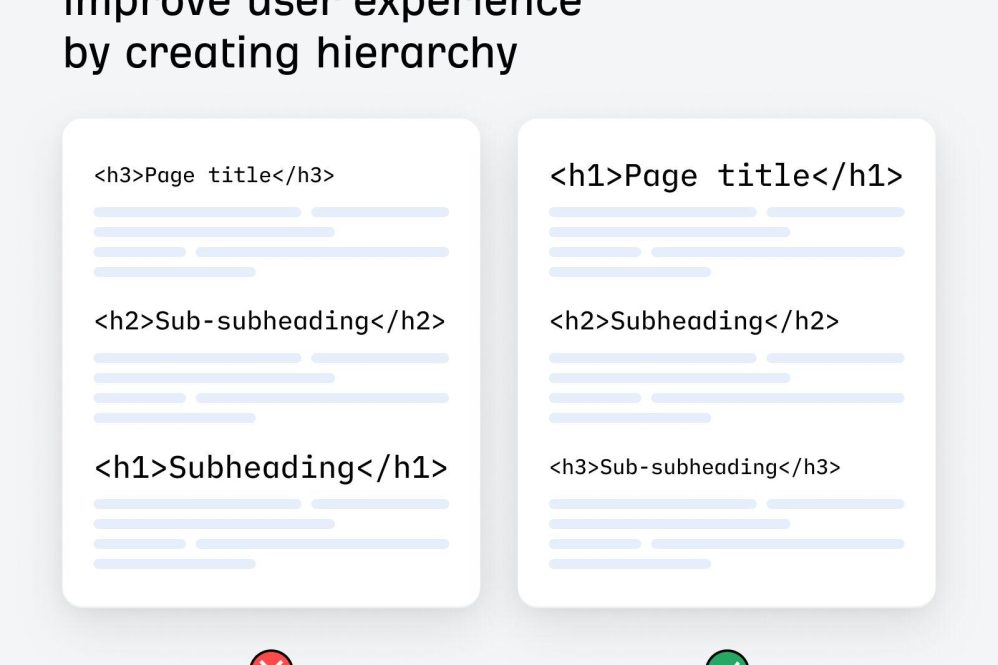This screenshot has height=665, width=998.
Task: Select the large <h1>Subheading</h1> heading
Action: click(x=270, y=467)
